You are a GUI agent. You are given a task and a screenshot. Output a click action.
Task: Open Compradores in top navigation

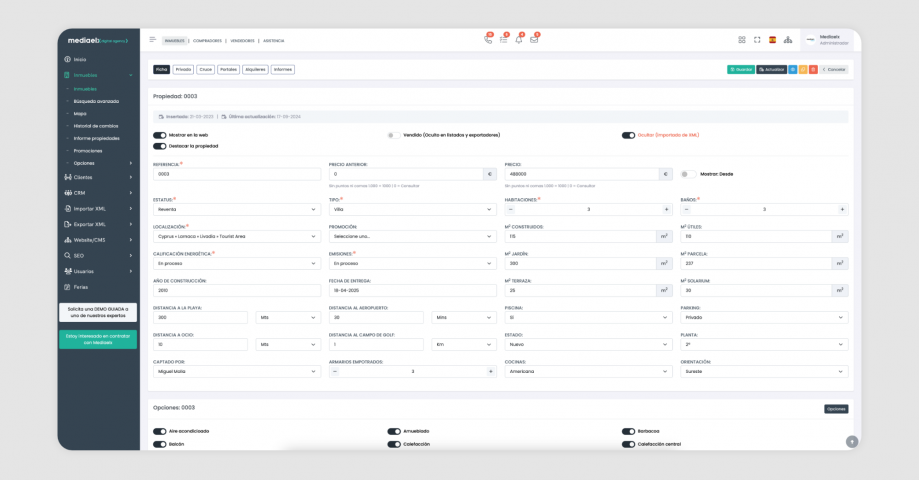[207, 41]
